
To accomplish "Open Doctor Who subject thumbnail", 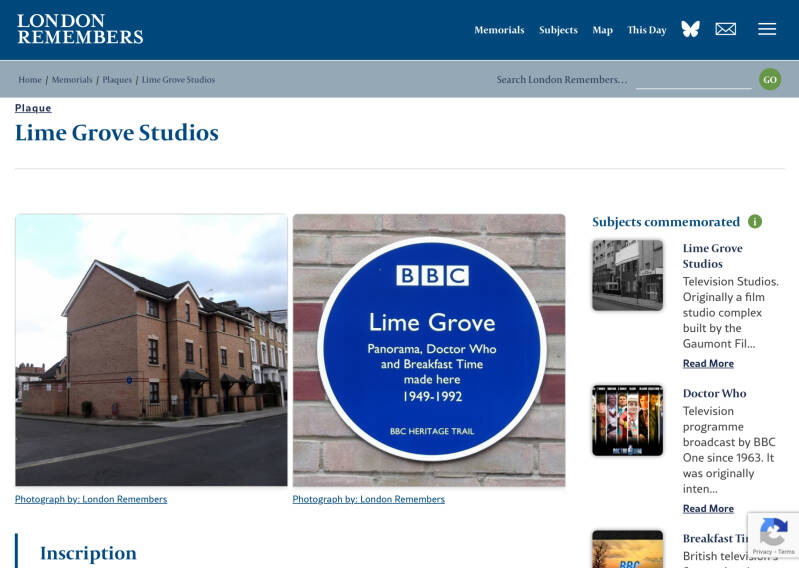I will (x=627, y=420).
